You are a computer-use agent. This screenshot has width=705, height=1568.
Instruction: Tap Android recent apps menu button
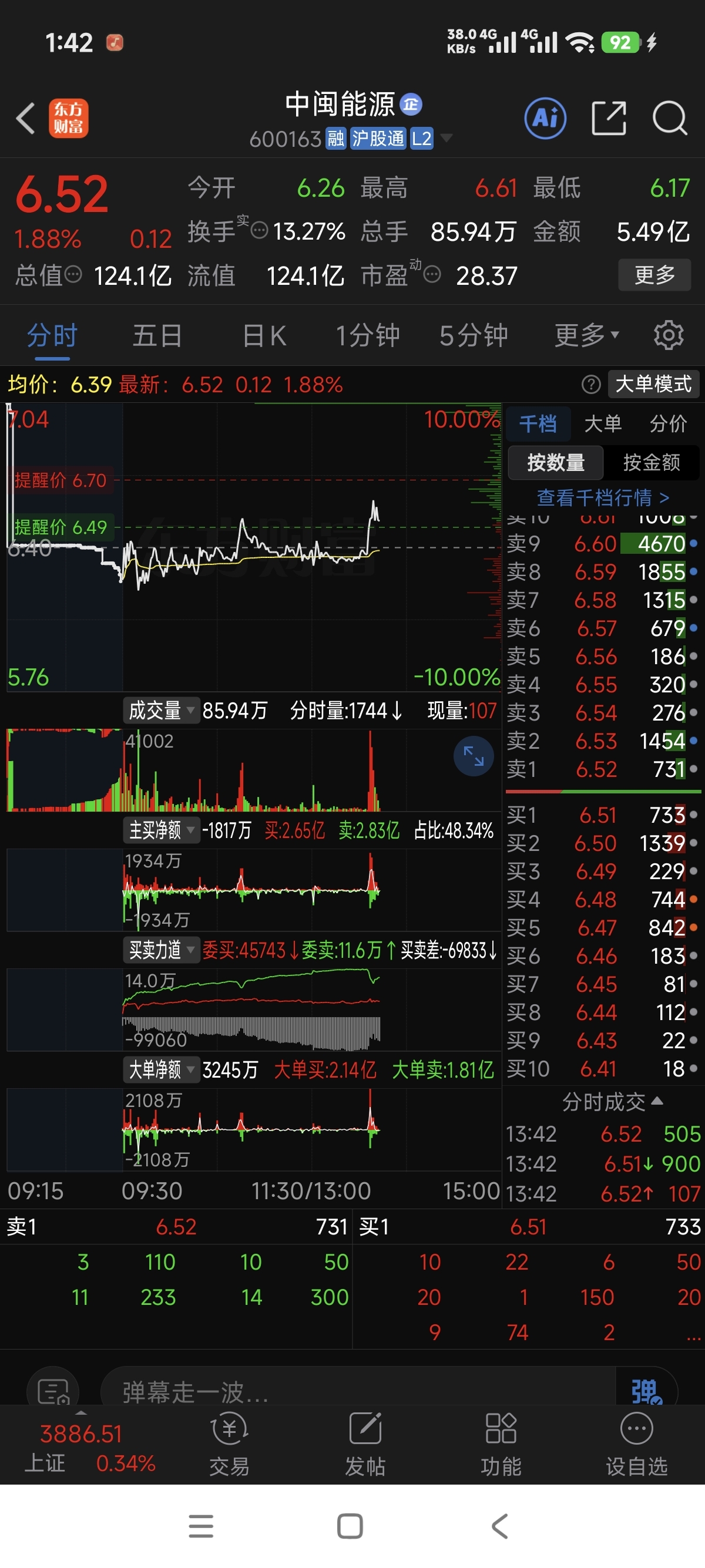tap(201, 1526)
